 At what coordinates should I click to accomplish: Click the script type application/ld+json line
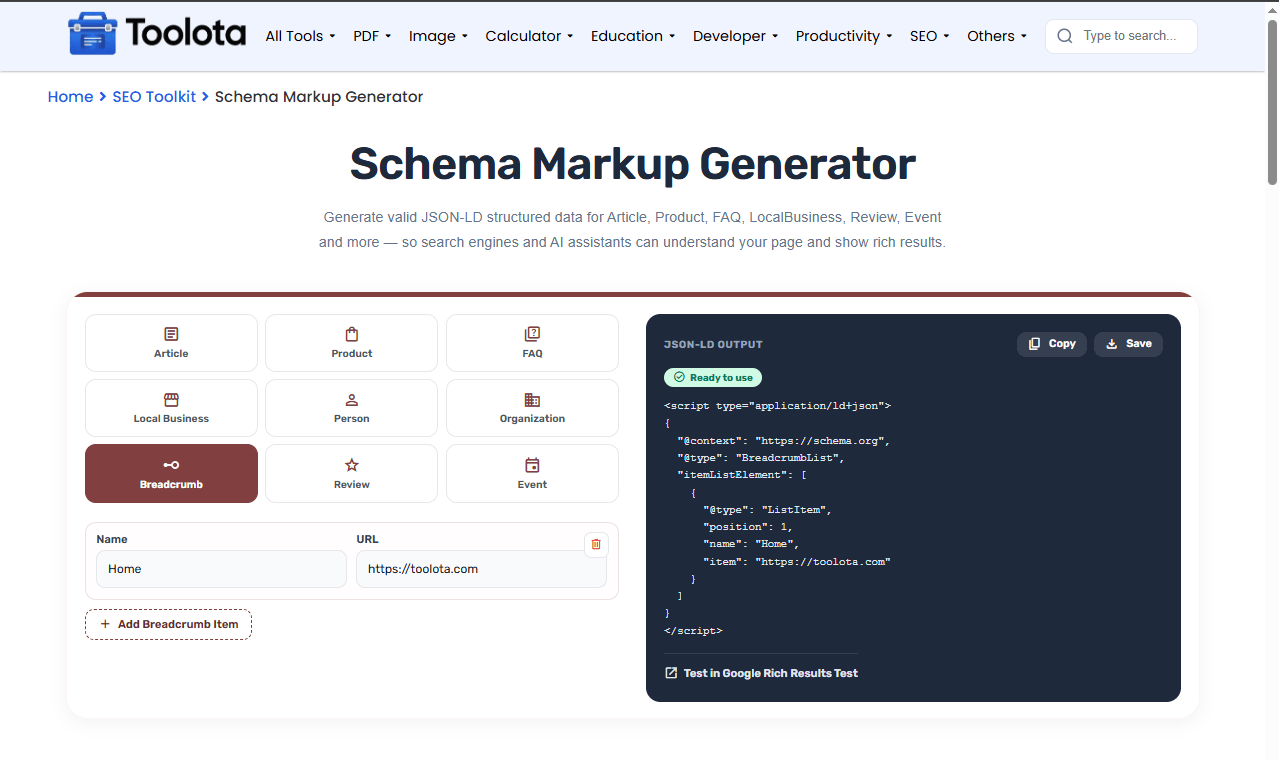pos(777,406)
